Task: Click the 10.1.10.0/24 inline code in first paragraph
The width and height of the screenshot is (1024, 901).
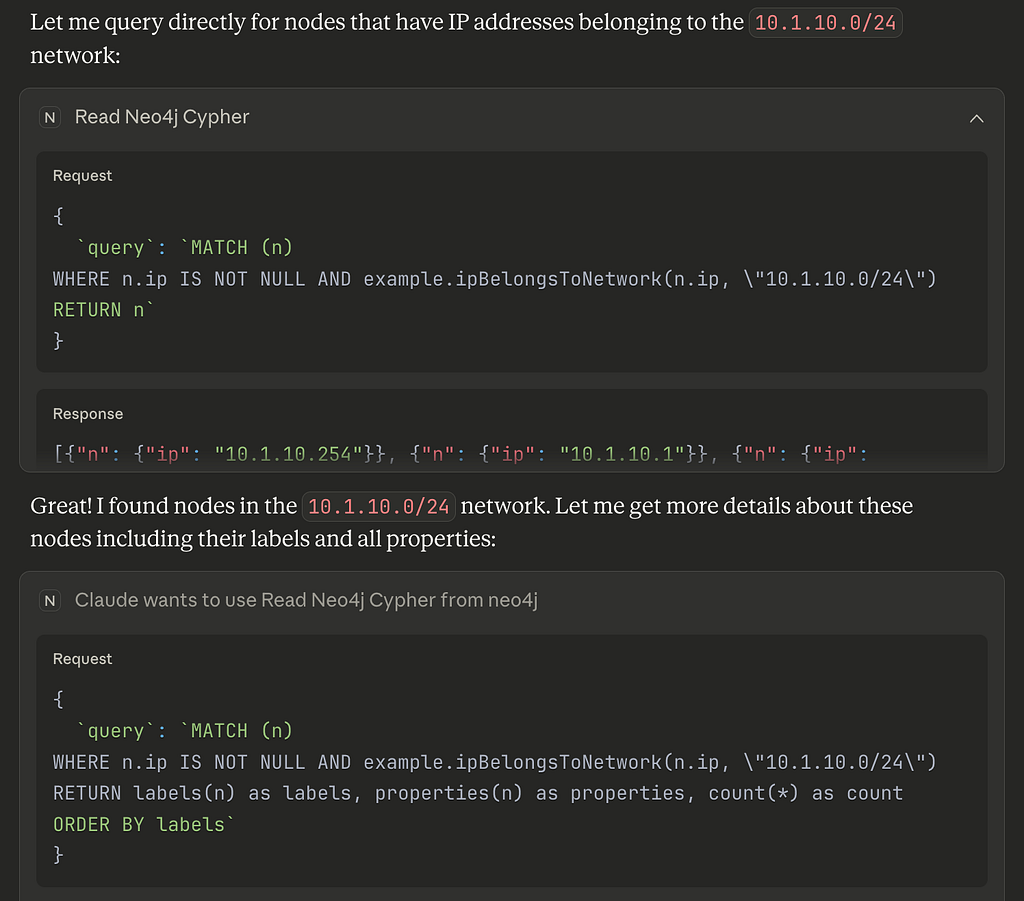Action: 825,23
